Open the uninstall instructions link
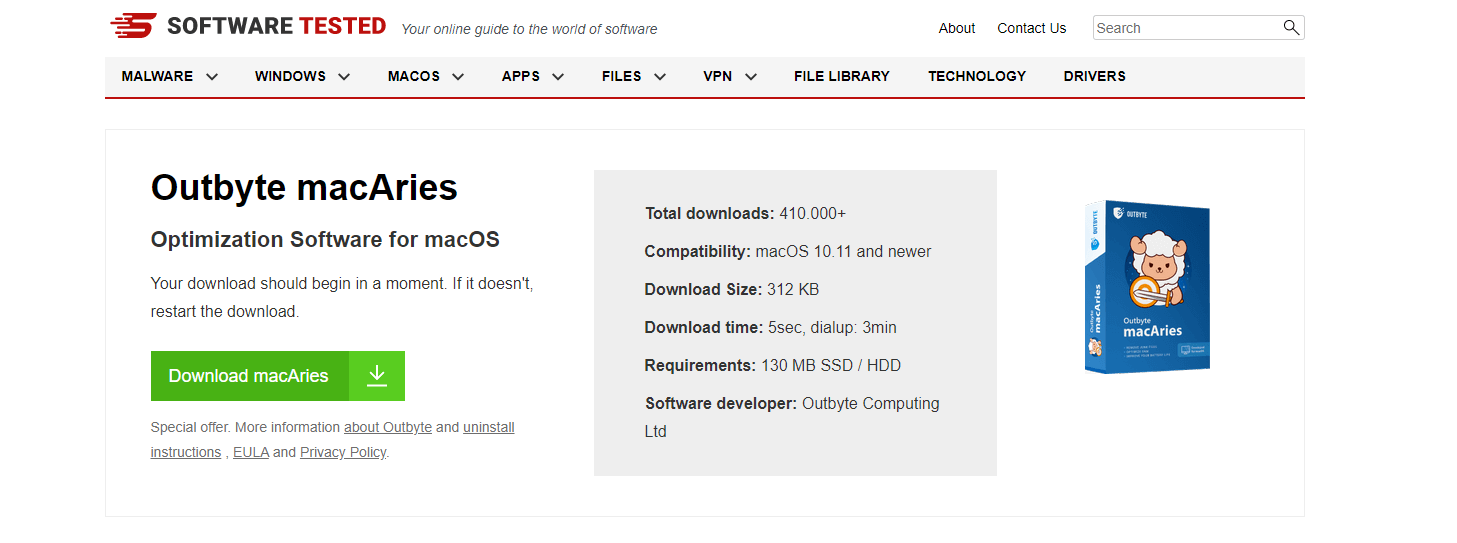This screenshot has height=543, width=1457. pyautogui.click(x=333, y=440)
